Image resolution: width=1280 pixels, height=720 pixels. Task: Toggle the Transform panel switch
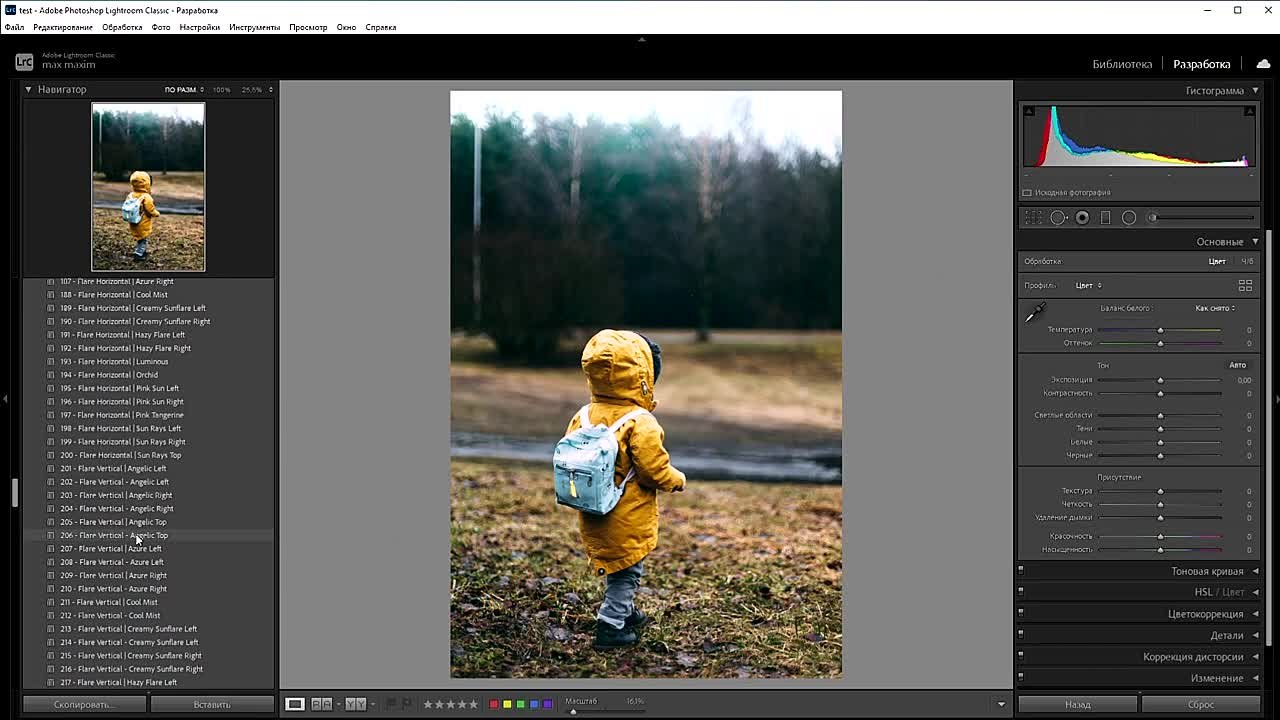(x=1021, y=678)
